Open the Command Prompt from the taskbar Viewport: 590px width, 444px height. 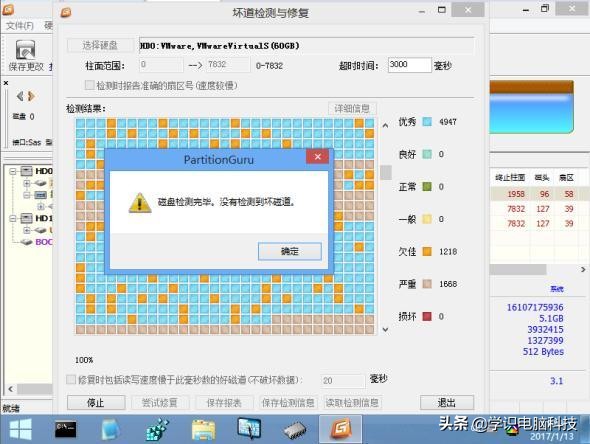pos(65,429)
